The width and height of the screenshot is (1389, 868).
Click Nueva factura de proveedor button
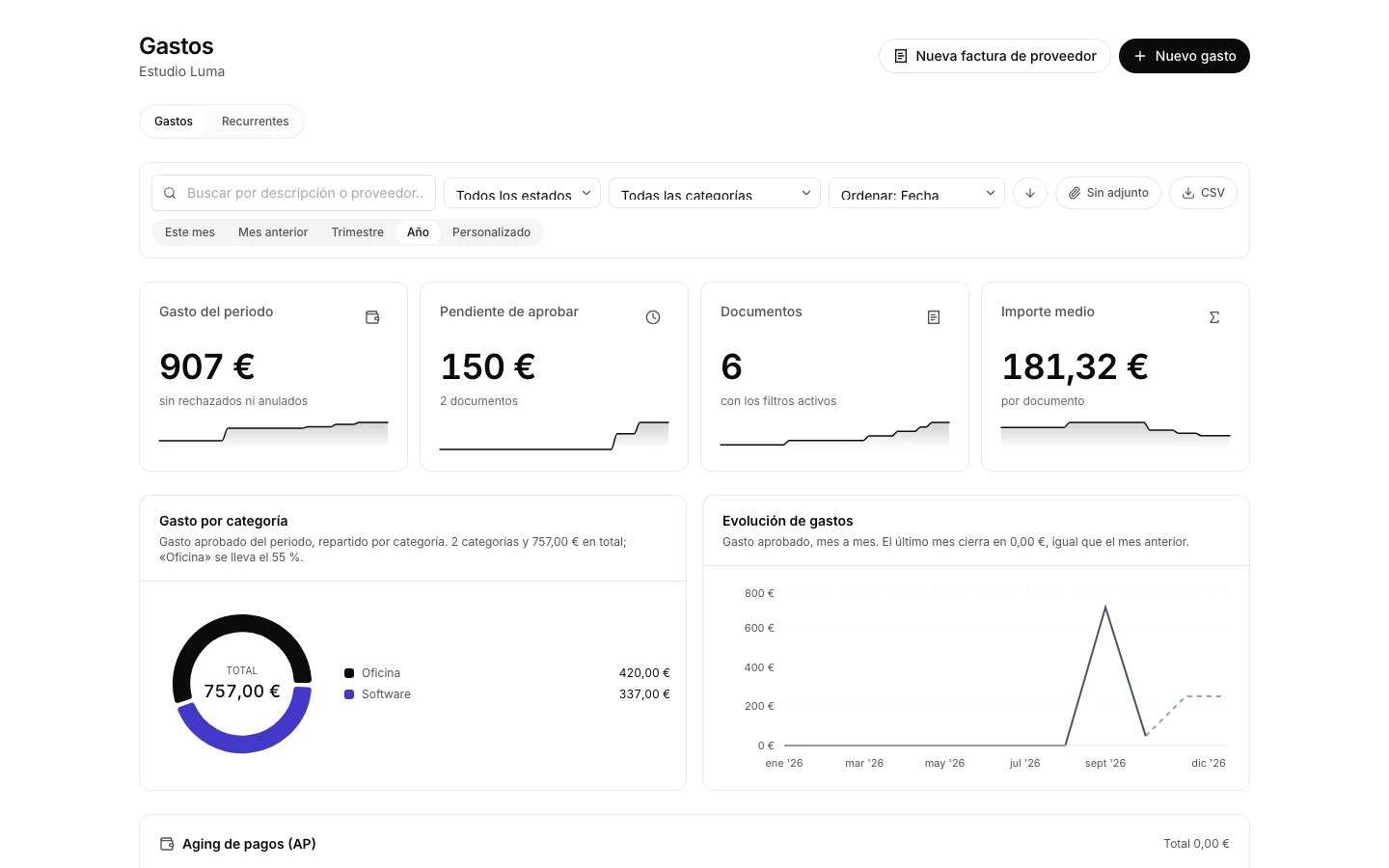click(x=994, y=56)
